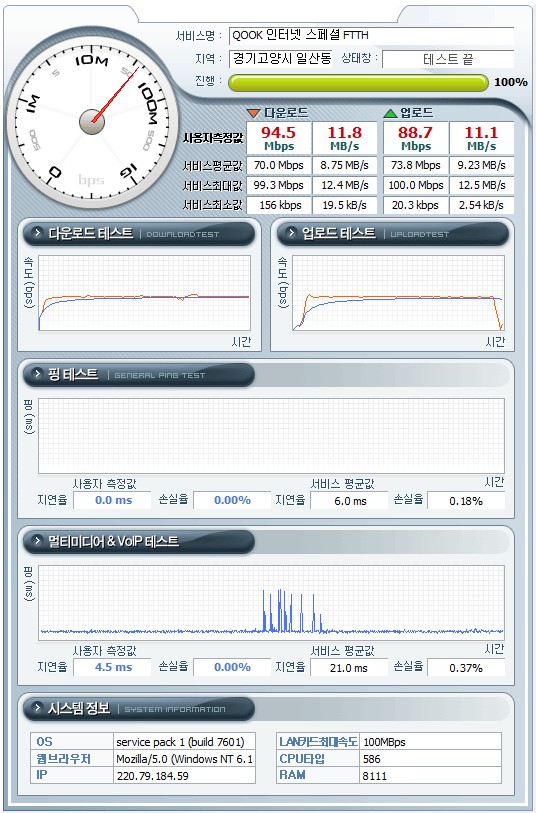
Task: Click the 156 kbps service minimum cell
Action: click(279, 205)
